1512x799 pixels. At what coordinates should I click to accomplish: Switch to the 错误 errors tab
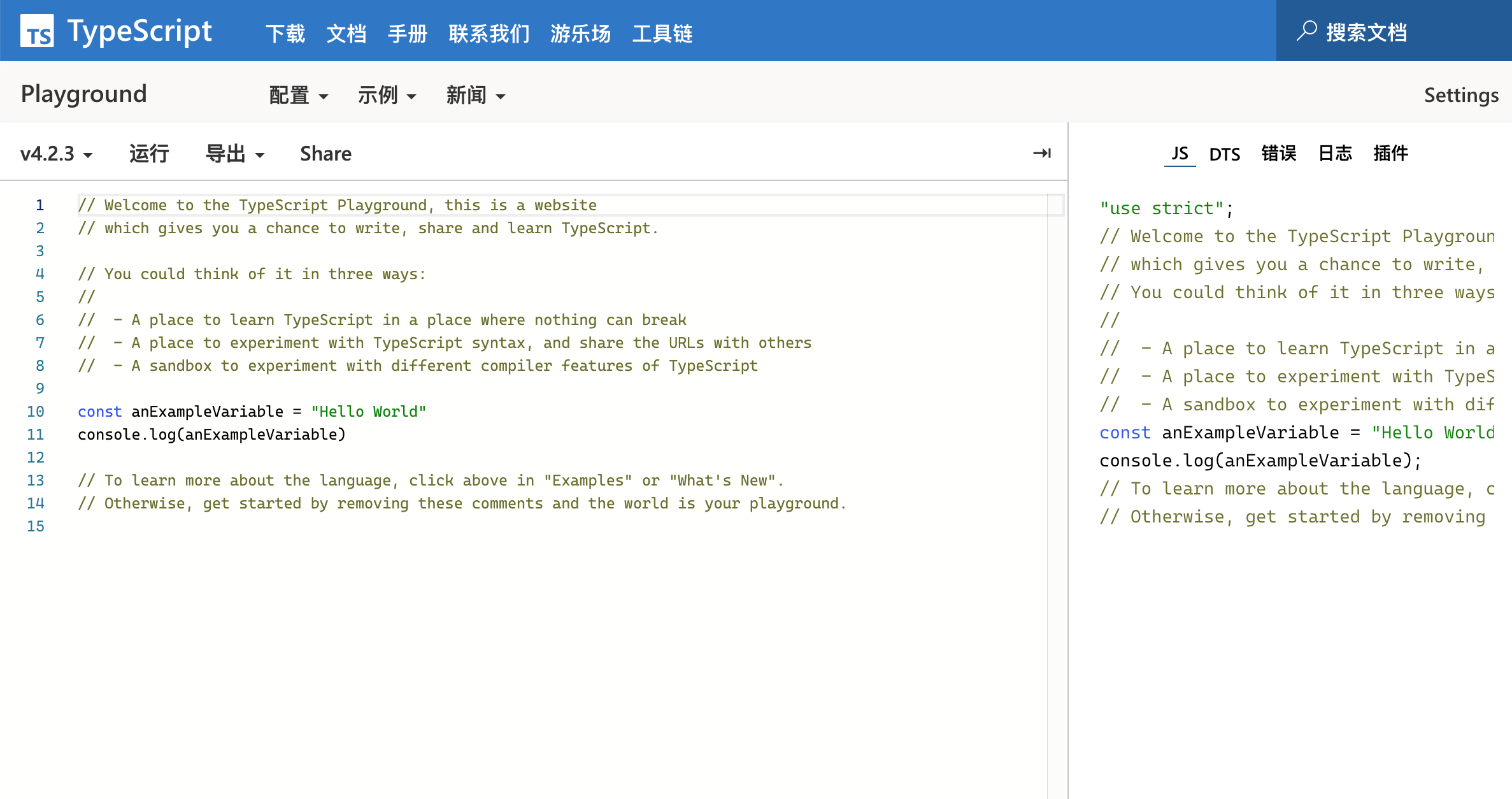point(1278,154)
